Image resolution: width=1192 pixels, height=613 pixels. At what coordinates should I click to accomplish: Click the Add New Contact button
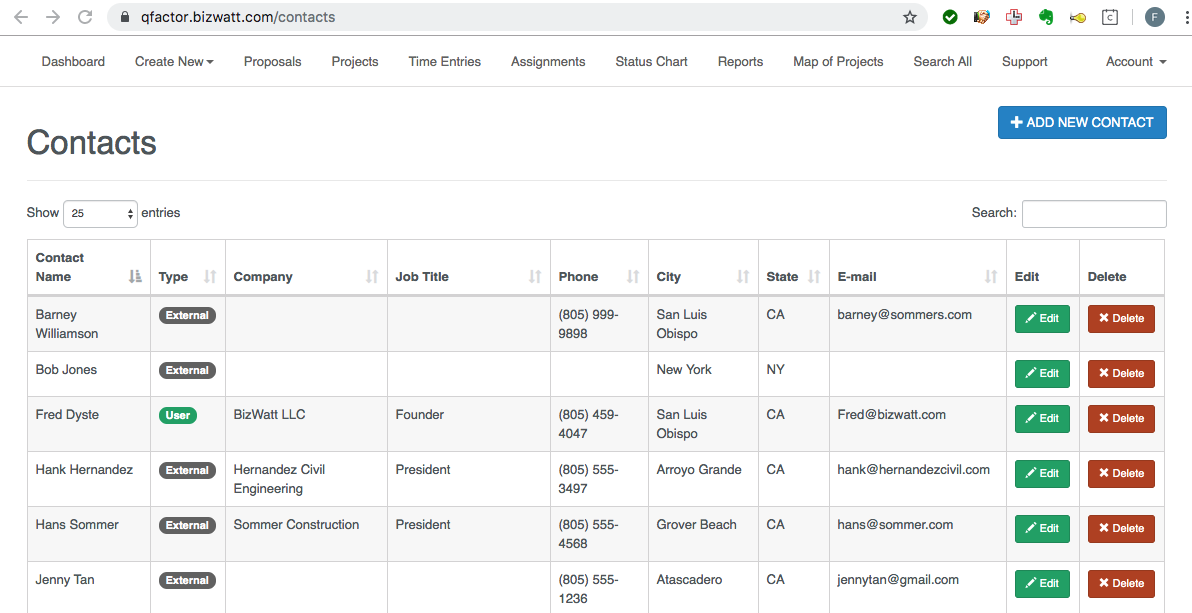[x=1082, y=122]
